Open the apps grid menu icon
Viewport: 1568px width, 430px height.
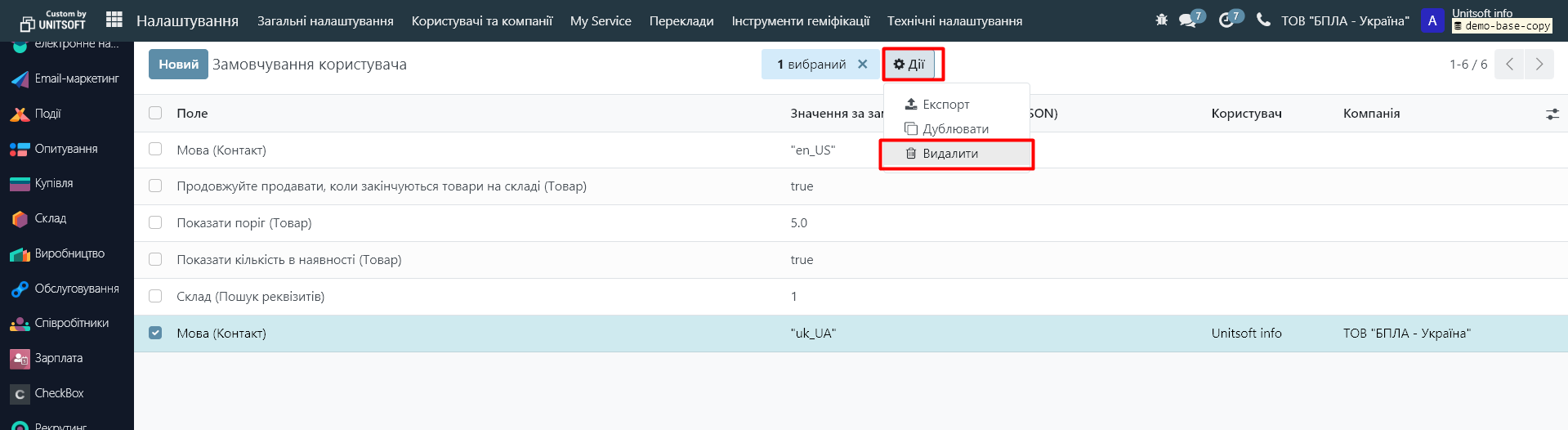coord(114,20)
